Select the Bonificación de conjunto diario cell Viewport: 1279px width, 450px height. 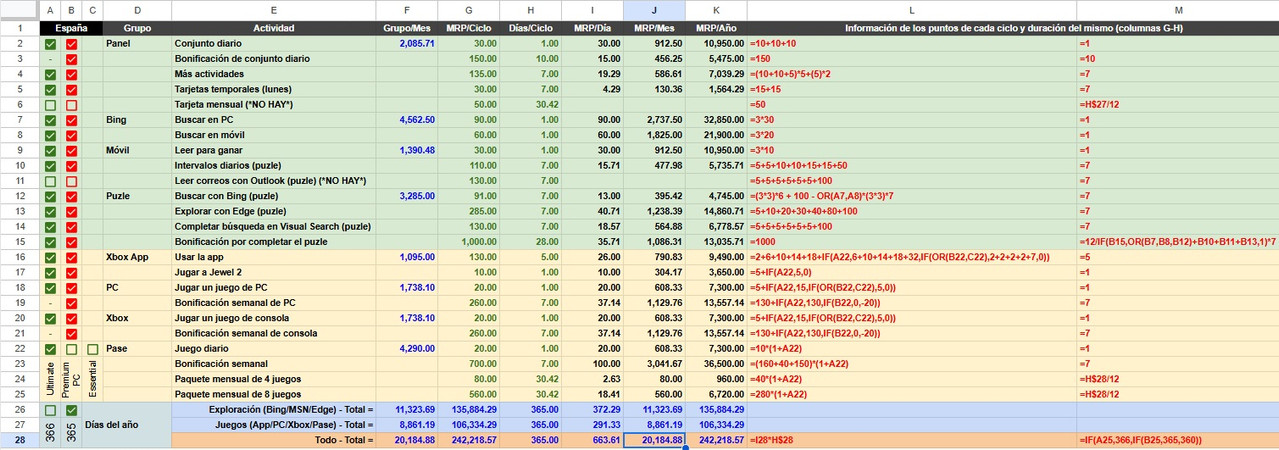tap(273, 60)
